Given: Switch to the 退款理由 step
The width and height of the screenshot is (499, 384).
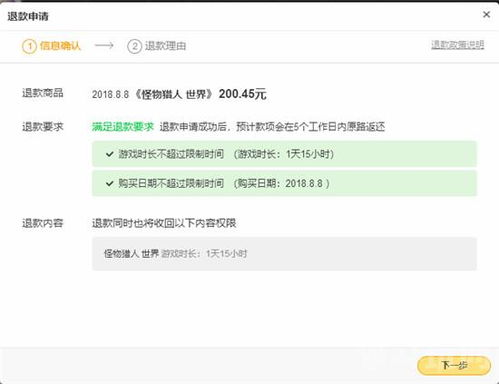Looking at the screenshot, I should (x=165, y=46).
